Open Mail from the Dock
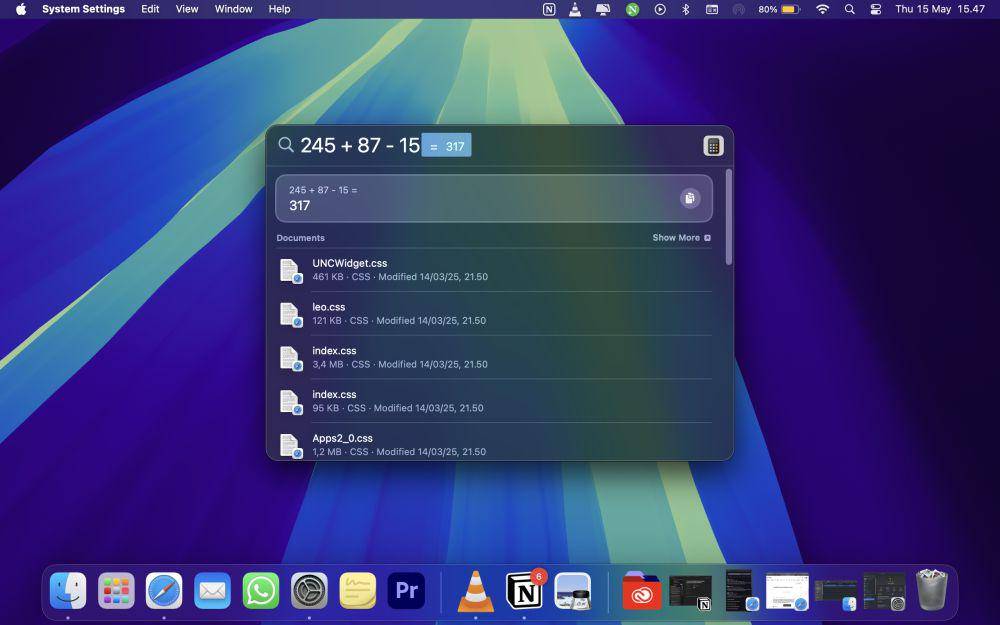This screenshot has width=1000, height=625. (x=212, y=590)
